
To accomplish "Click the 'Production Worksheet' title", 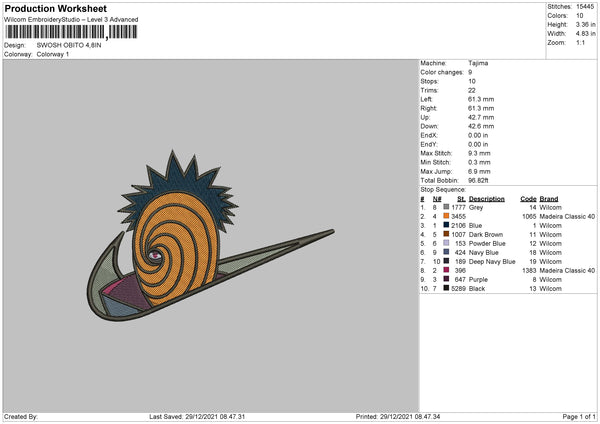I will click(x=55, y=8).
